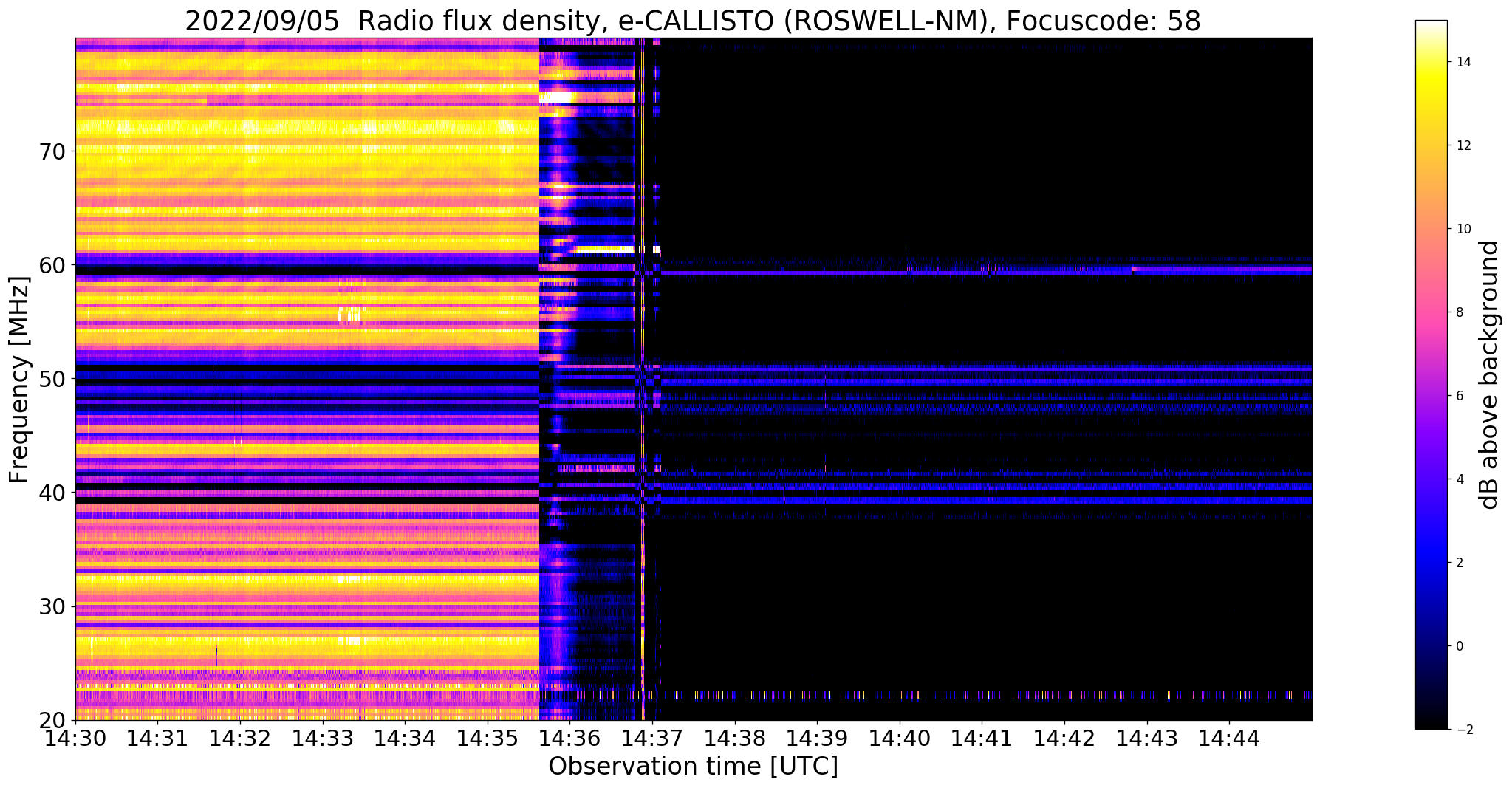Click the 14:39 time tick label
This screenshot has height=788, width=1512.
(x=817, y=737)
